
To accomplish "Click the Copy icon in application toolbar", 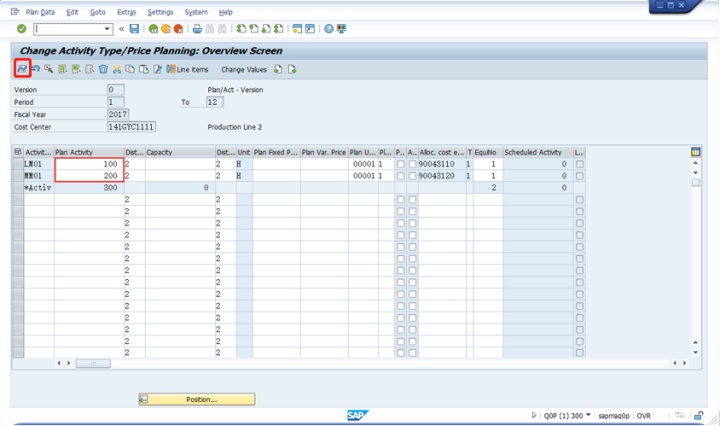I will pos(130,69).
